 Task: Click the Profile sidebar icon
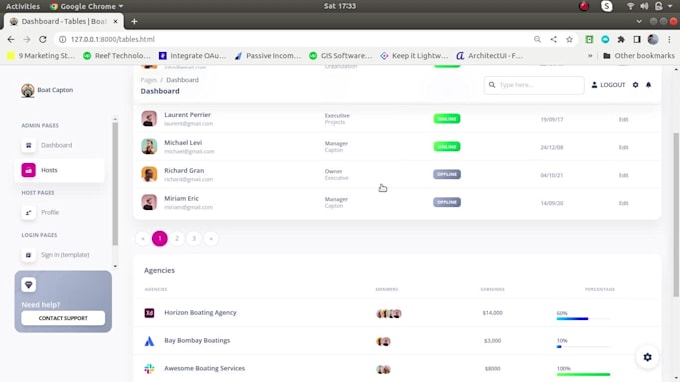click(29, 212)
